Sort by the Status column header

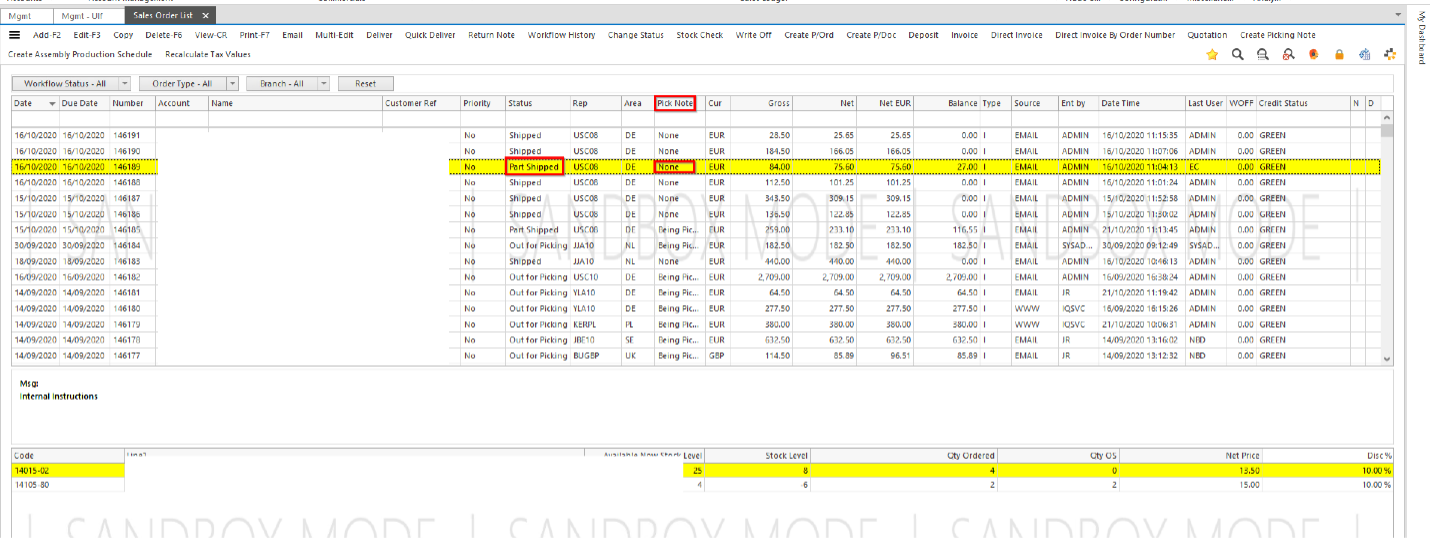537,103
